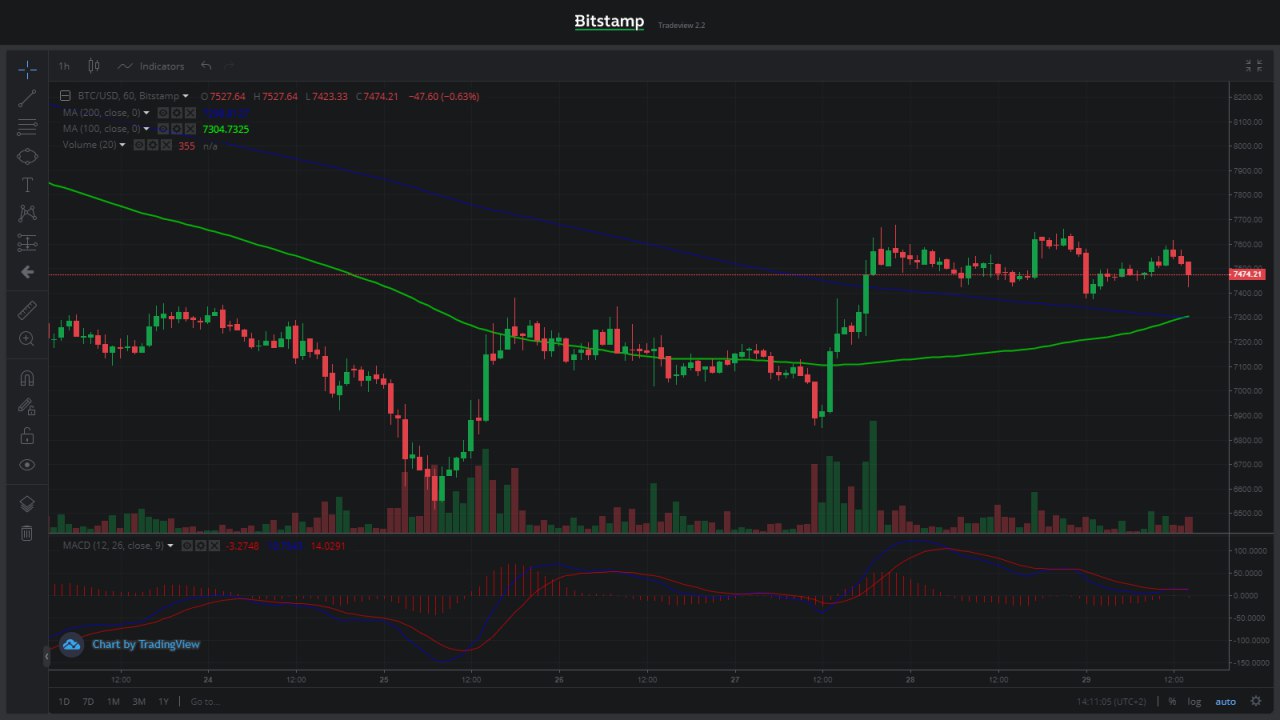Toggle hide all drawings eye icon
Screen dimensions: 1280x720
tap(27, 465)
